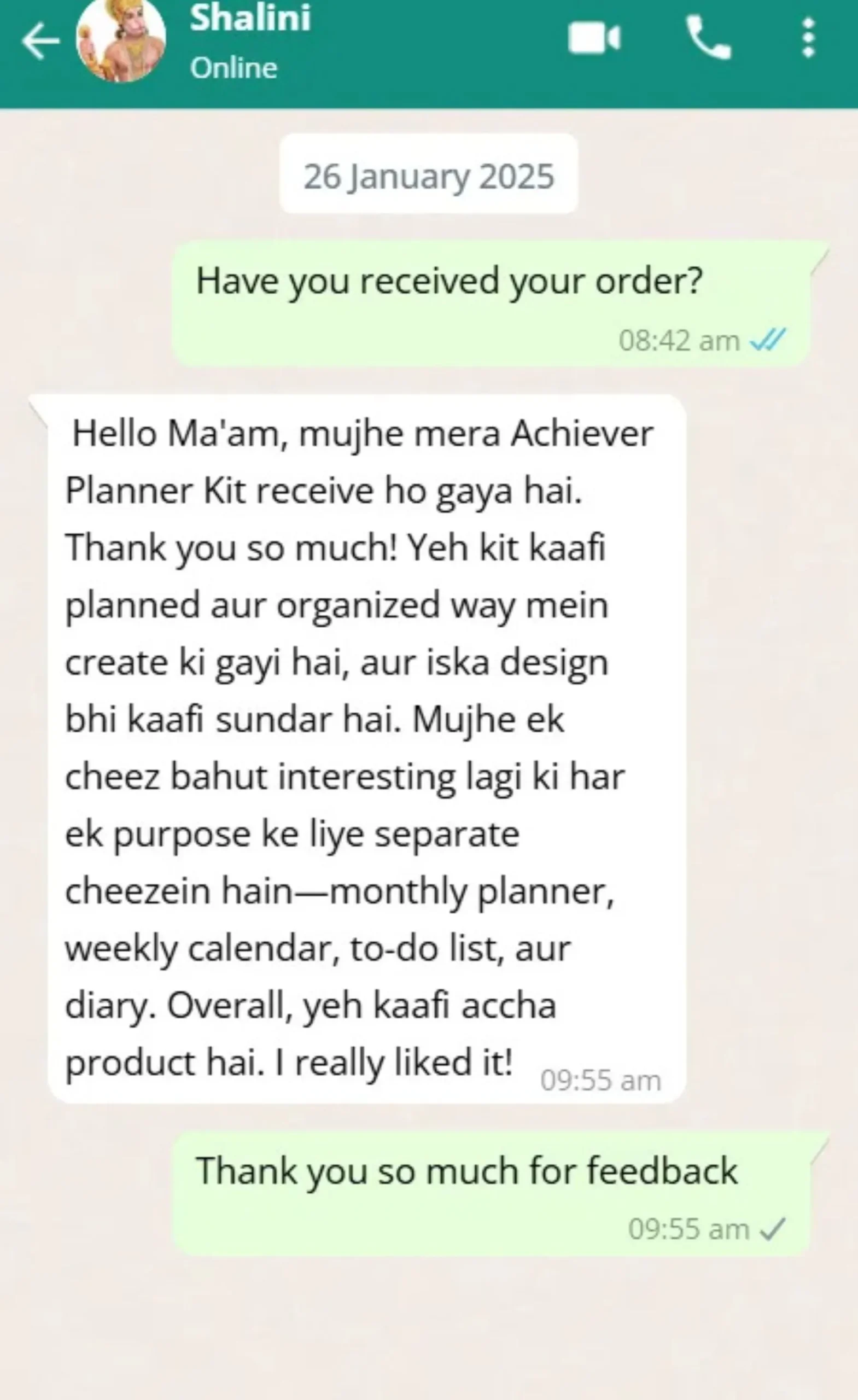Start a video call with Shalini
The height and width of the screenshot is (1400, 858).
594,39
